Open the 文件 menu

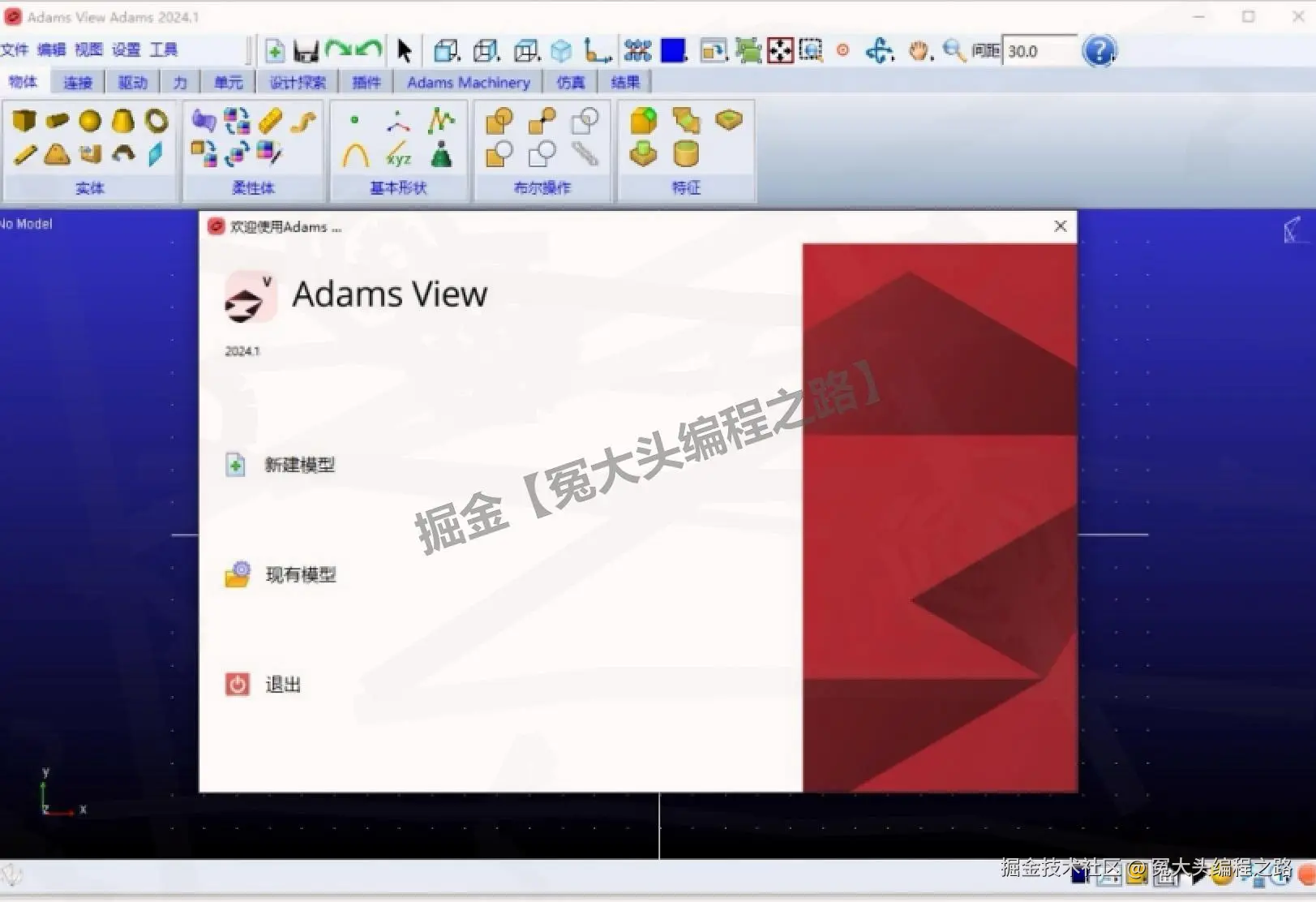tap(15, 49)
